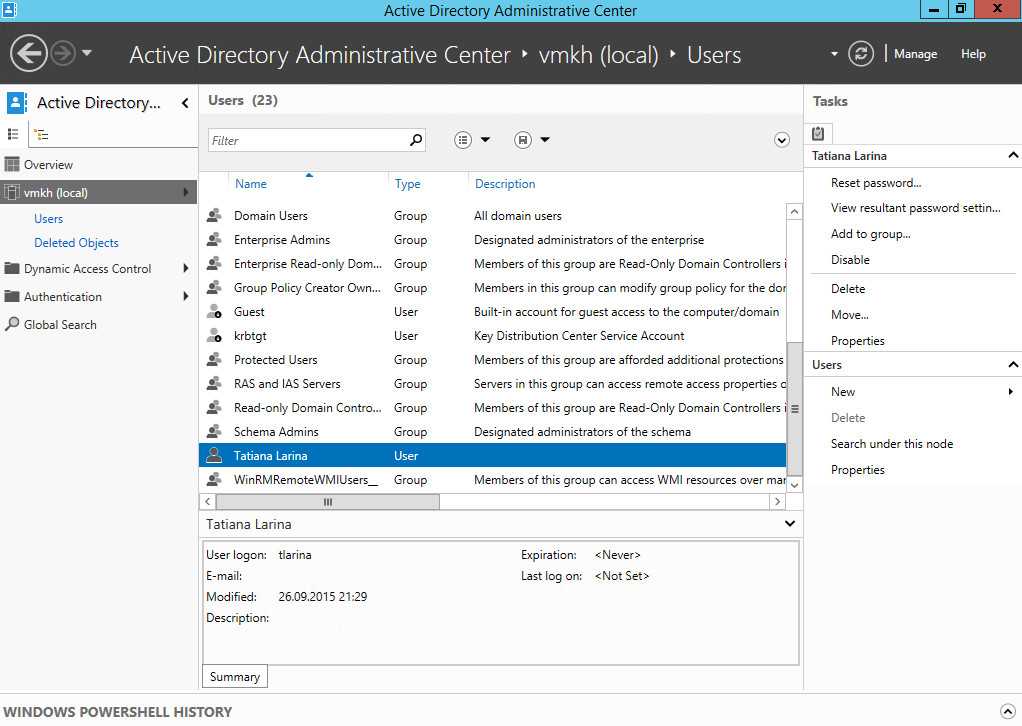Click the Guest user icon
This screenshot has width=1022, height=726.
pos(214,312)
